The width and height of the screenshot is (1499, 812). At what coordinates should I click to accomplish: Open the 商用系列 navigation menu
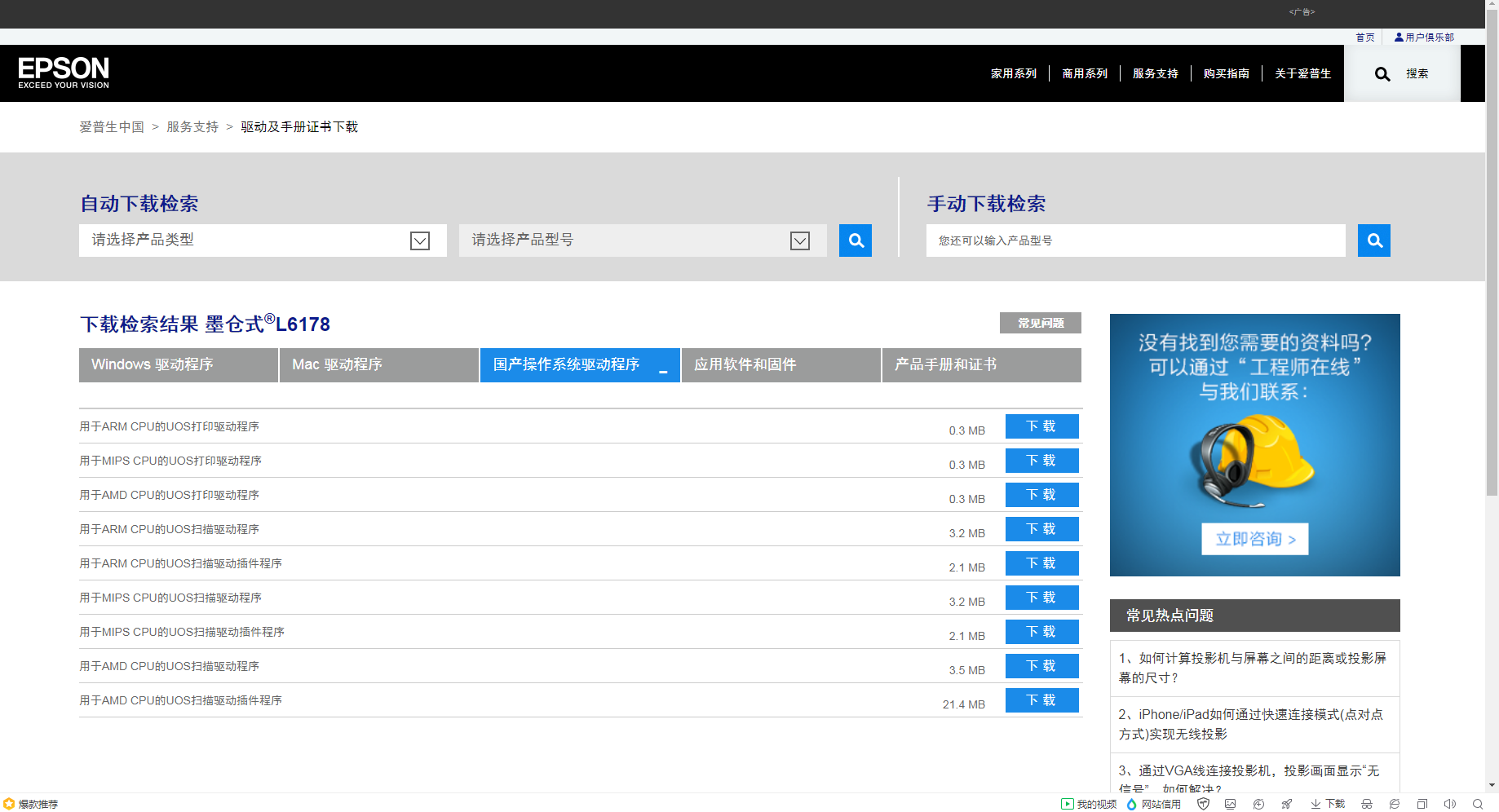(1085, 73)
